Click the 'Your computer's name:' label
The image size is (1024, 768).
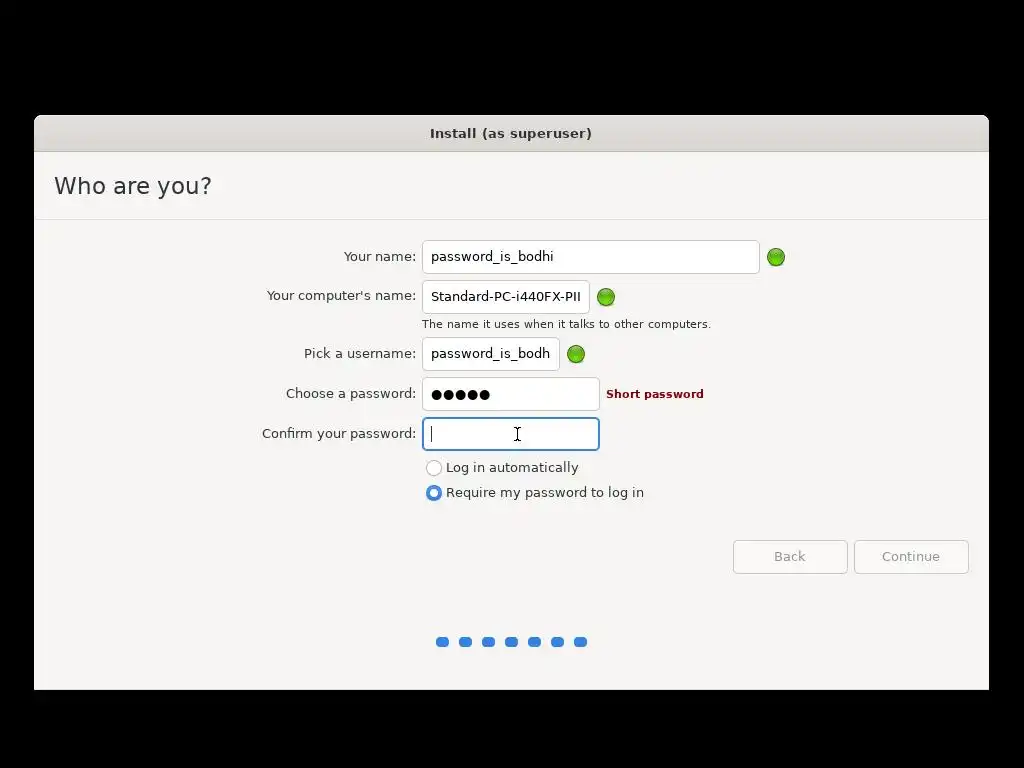[x=341, y=296]
